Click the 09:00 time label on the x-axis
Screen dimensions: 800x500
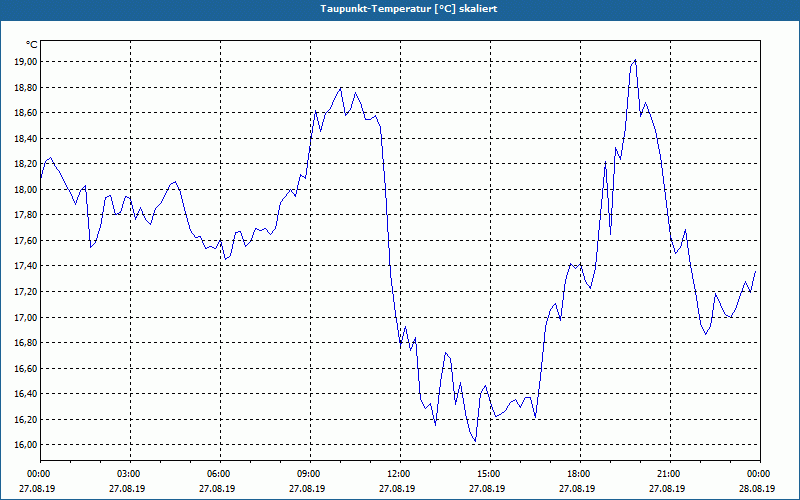[310, 474]
